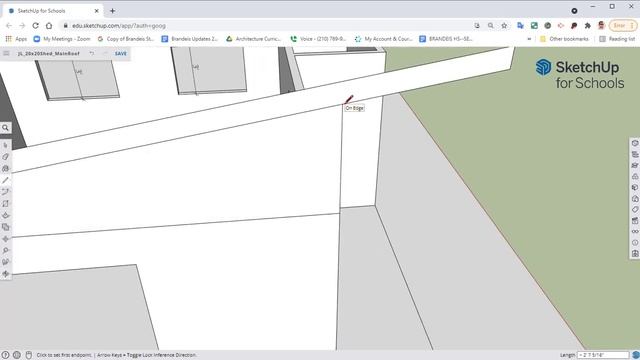Open the Brandeis Updates bookmark
The image size is (640, 360).
point(190,39)
